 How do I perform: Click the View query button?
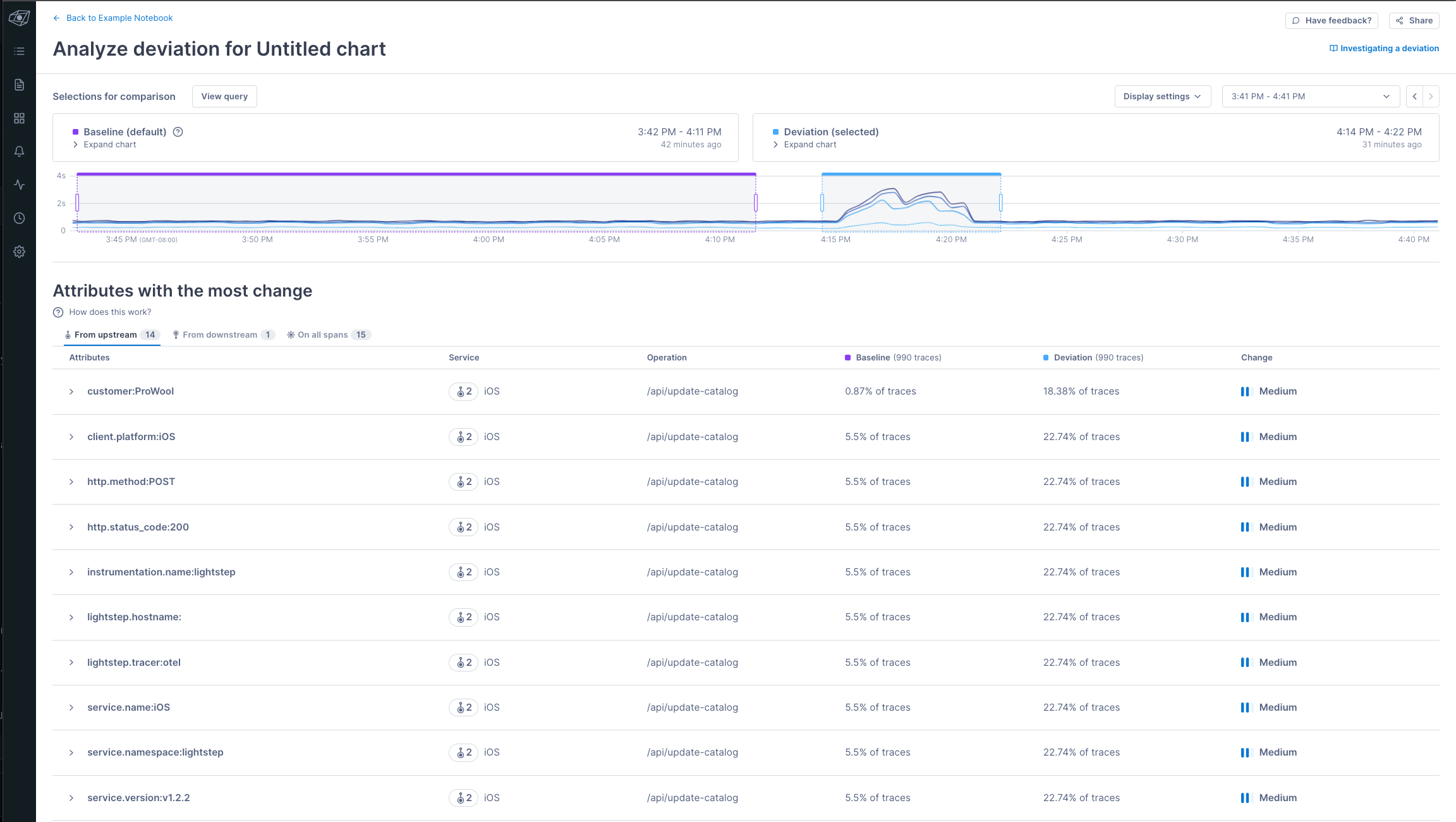point(224,97)
